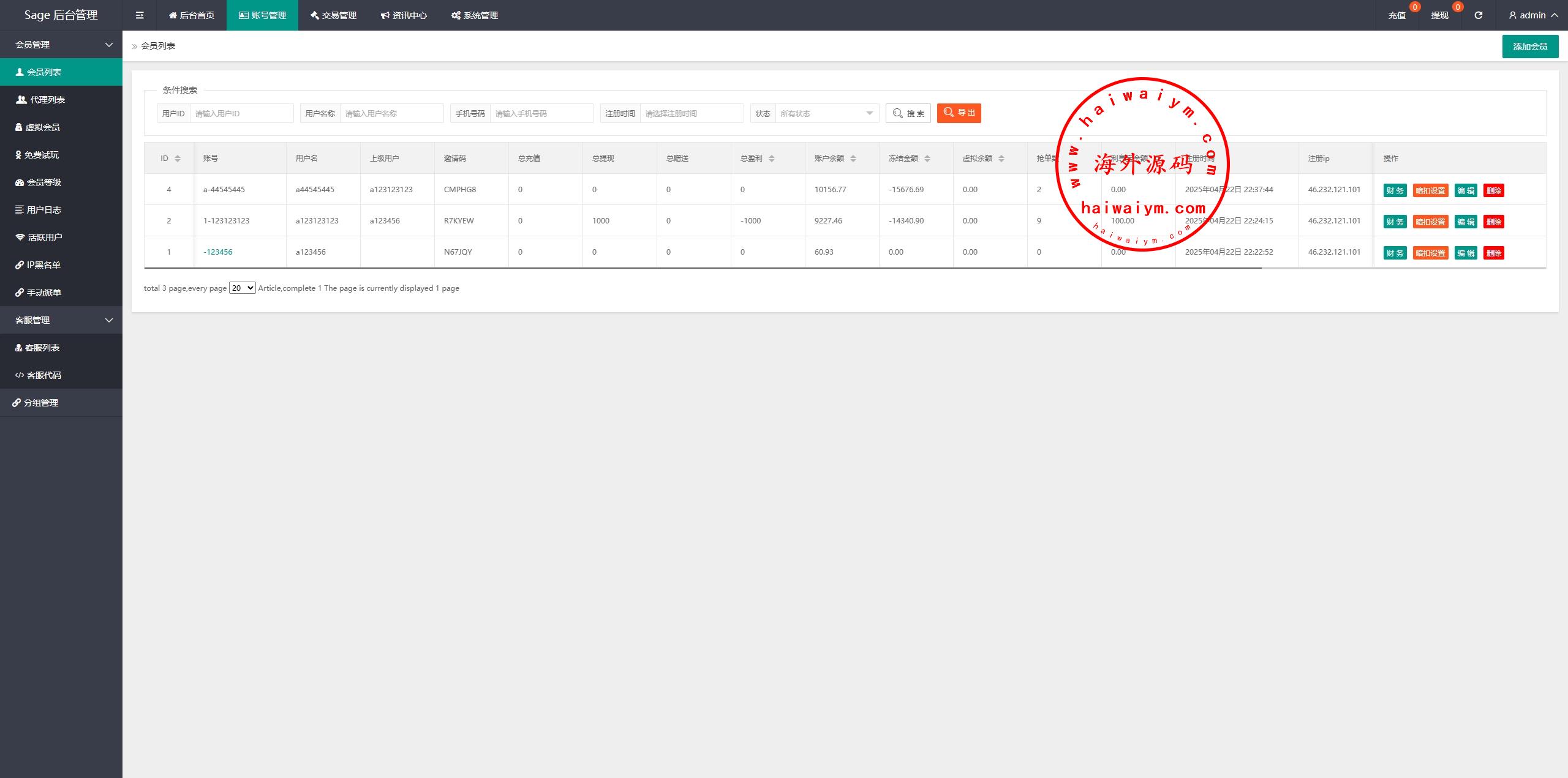Click the sidebar collapse hamburger icon
Screen dimensions: 1568x778
(x=140, y=15)
